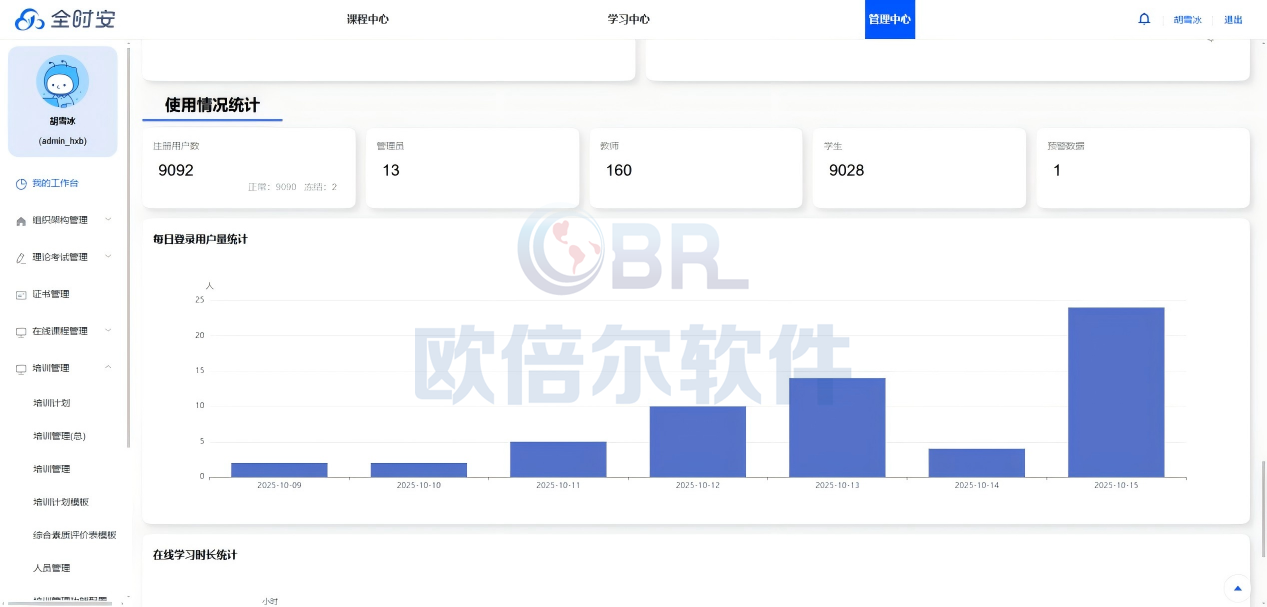
Task: Open the 注册用户数 statistics card
Action: (x=248, y=168)
